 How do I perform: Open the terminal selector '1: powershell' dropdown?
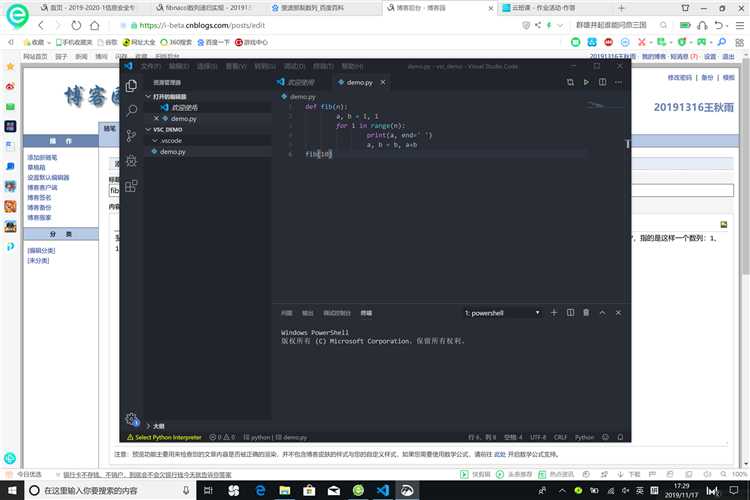(502, 313)
